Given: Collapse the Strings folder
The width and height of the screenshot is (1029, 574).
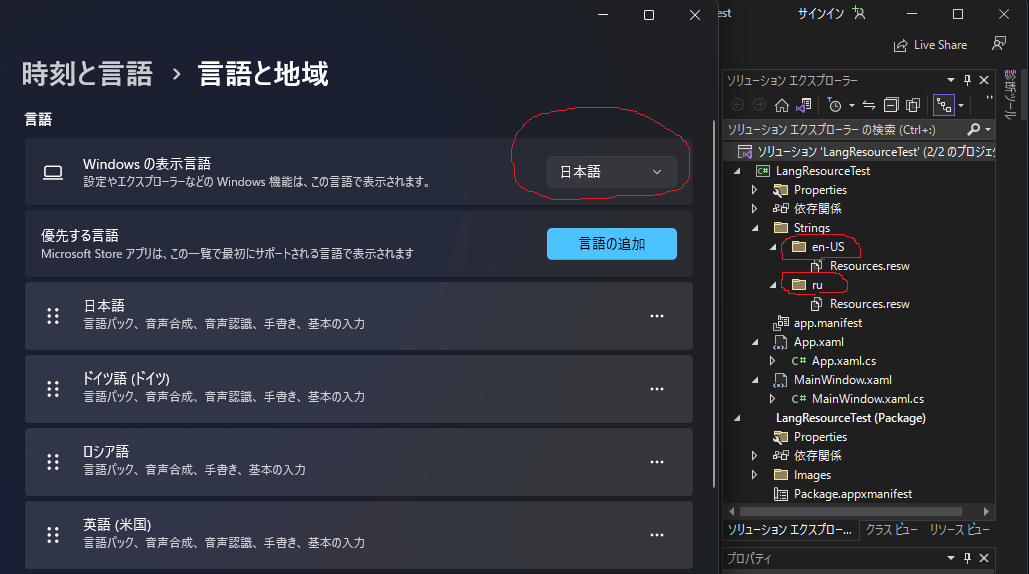Looking at the screenshot, I should click(755, 228).
